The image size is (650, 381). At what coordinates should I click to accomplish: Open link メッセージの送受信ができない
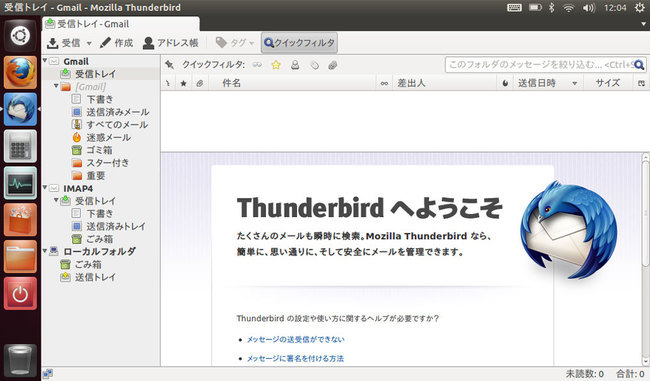296,340
